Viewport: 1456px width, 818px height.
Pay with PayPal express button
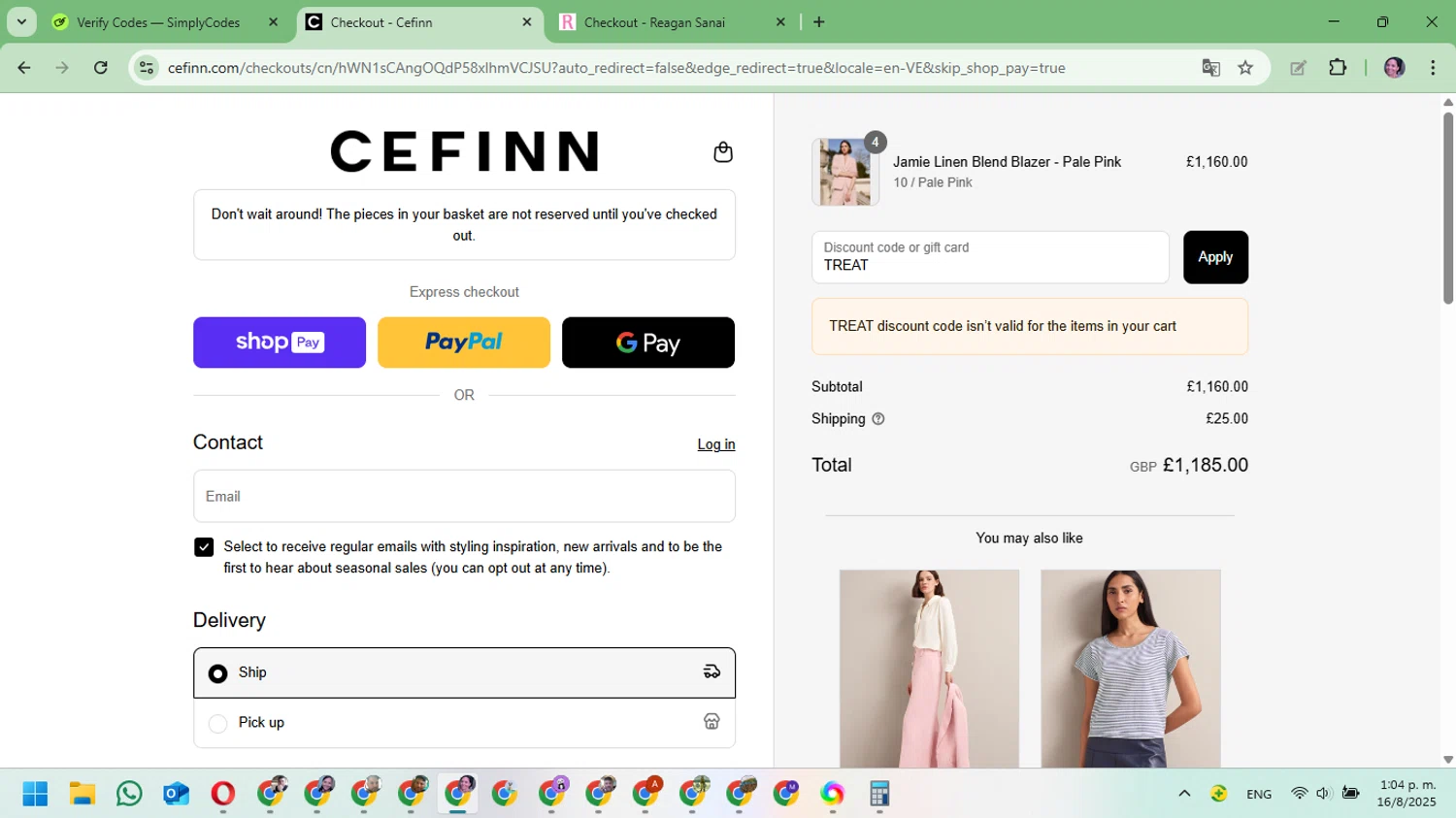464,343
